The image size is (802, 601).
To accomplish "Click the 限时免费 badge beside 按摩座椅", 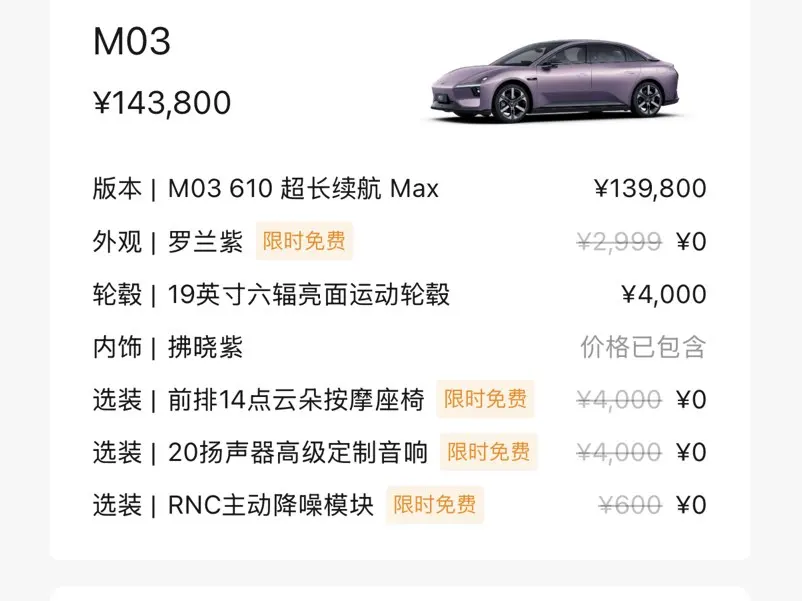I will coord(485,400).
